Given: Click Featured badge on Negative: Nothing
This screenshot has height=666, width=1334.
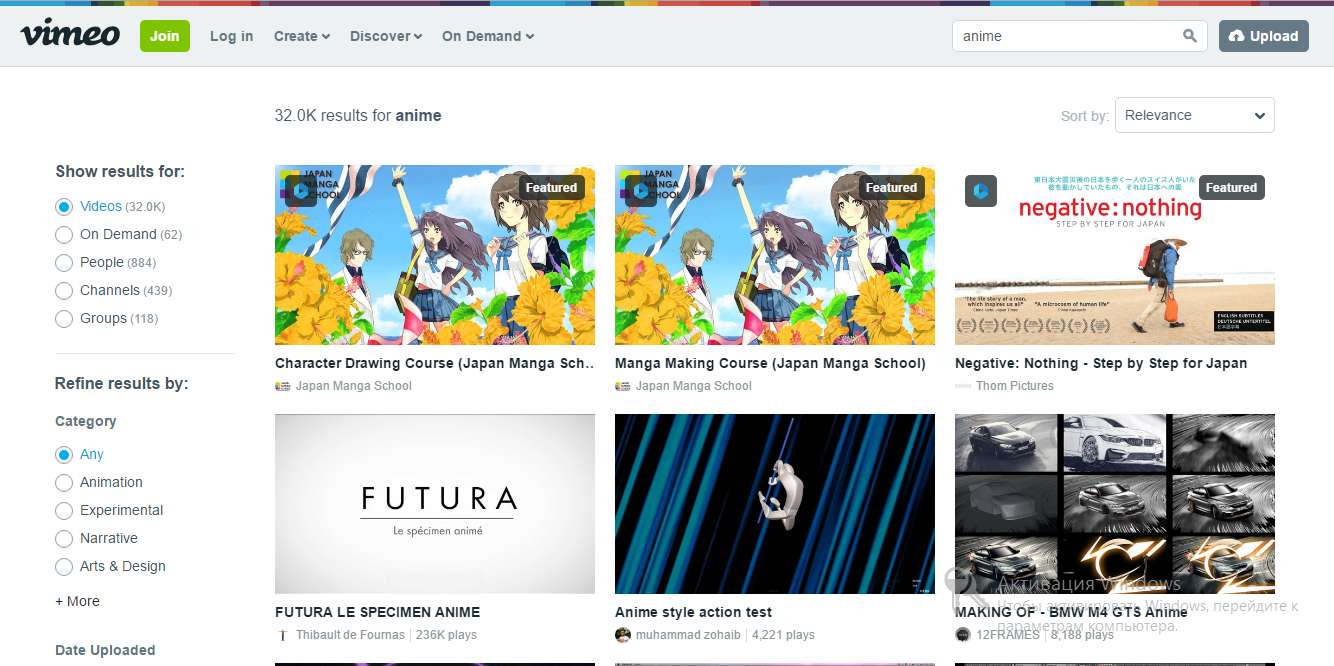Looking at the screenshot, I should [1231, 188].
